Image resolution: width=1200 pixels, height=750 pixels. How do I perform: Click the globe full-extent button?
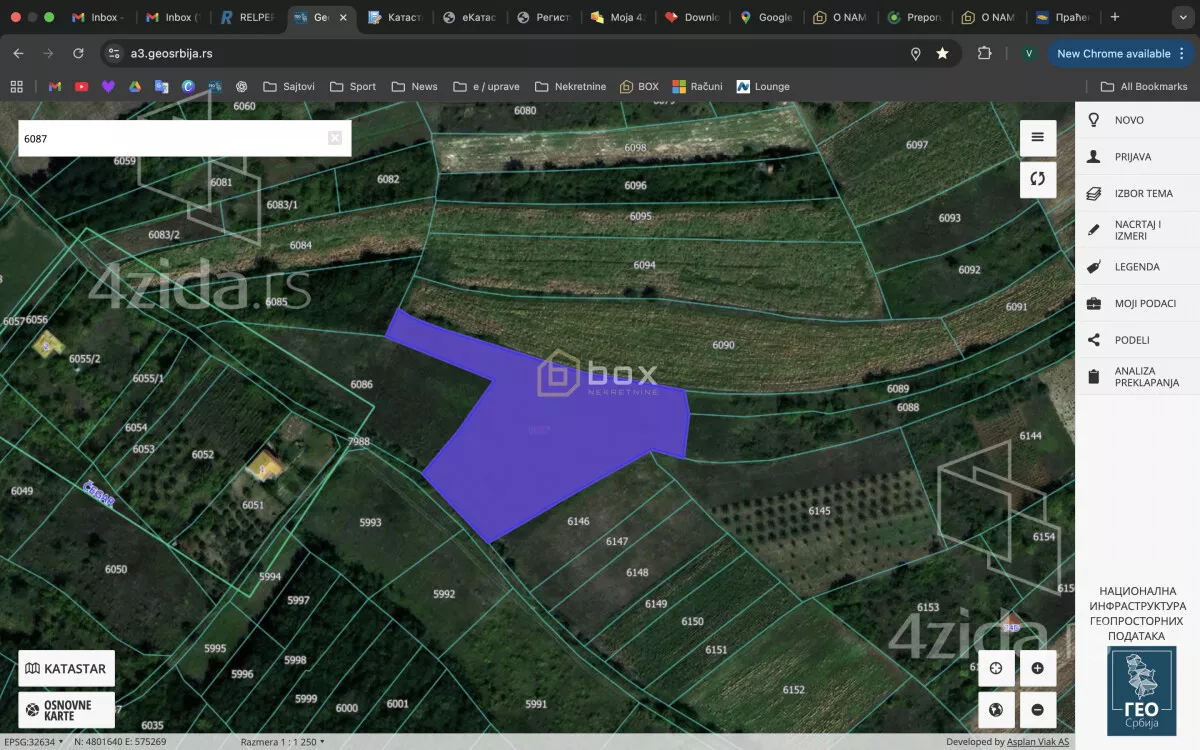click(996, 710)
